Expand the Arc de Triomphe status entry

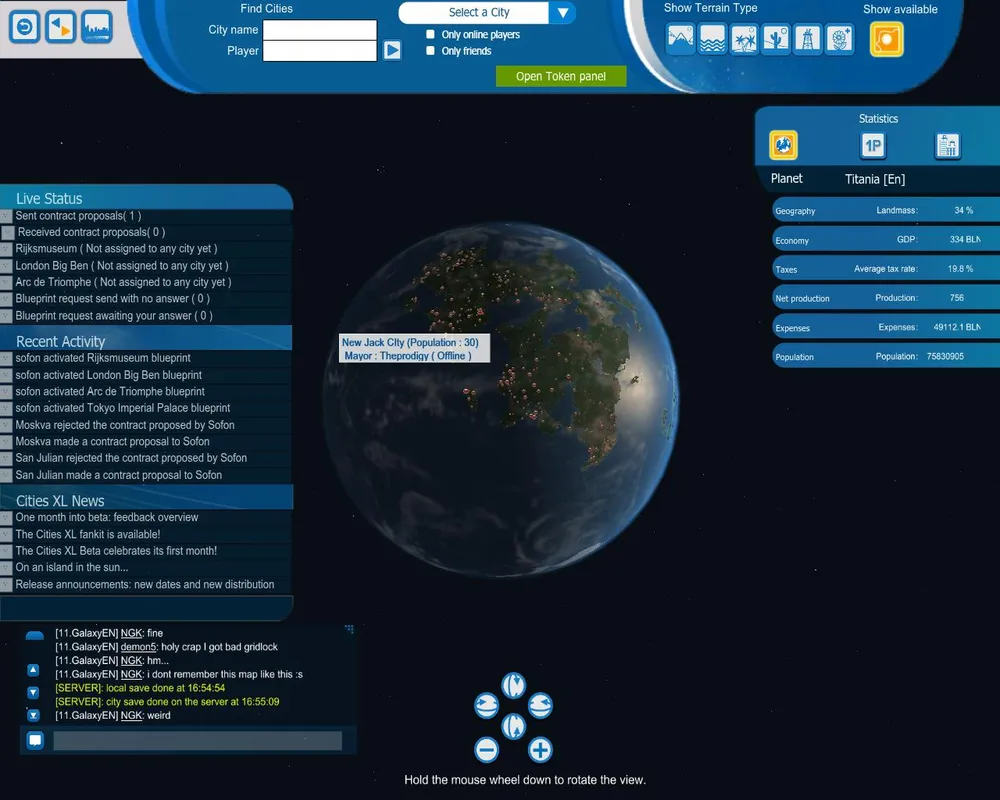click(6, 283)
